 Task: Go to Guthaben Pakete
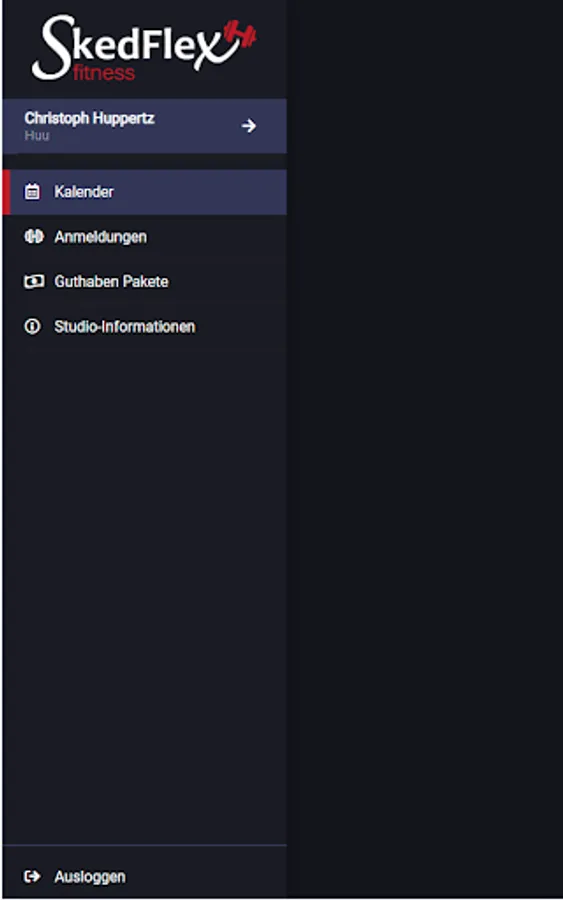pos(145,281)
